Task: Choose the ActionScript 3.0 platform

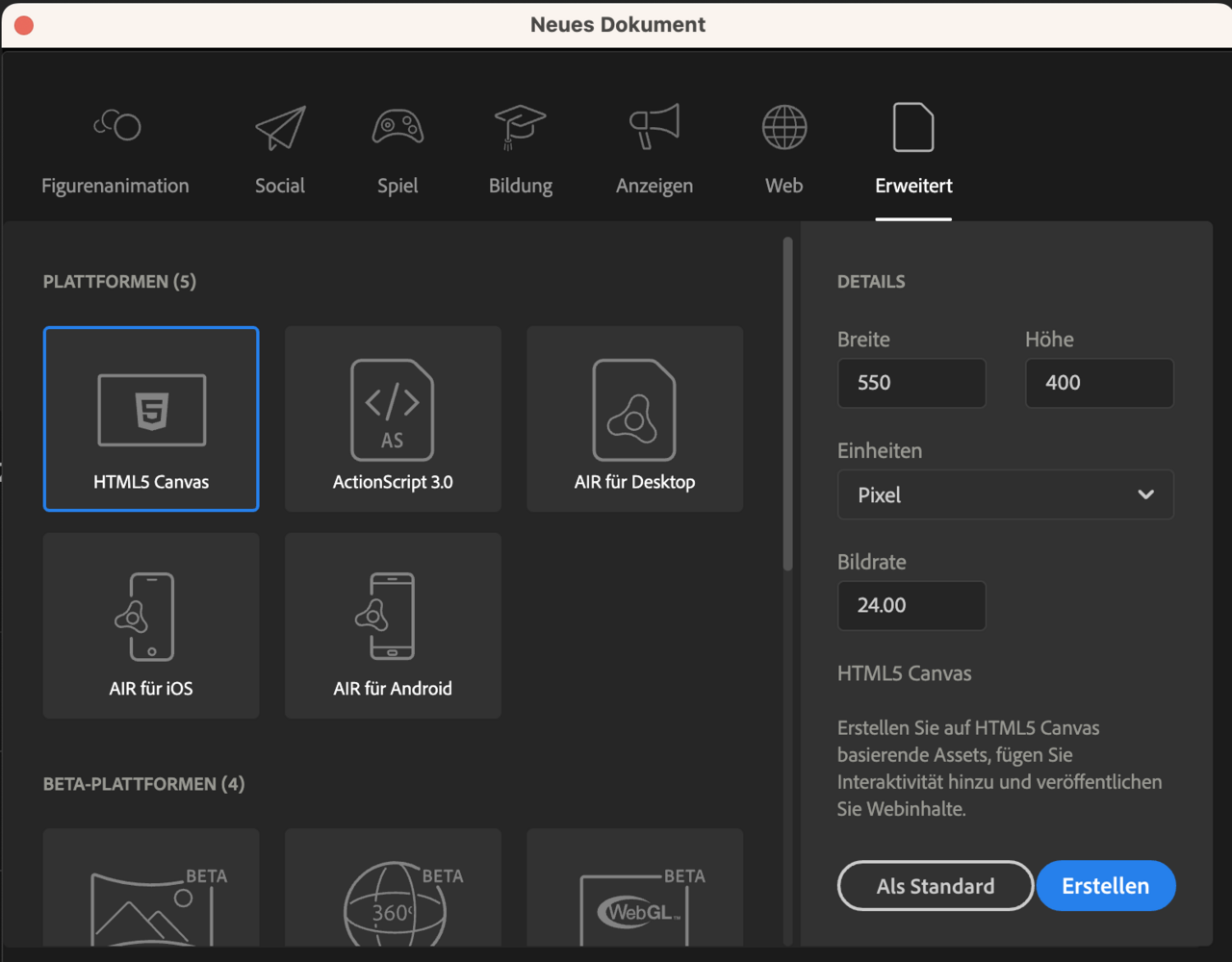Action: coord(393,419)
